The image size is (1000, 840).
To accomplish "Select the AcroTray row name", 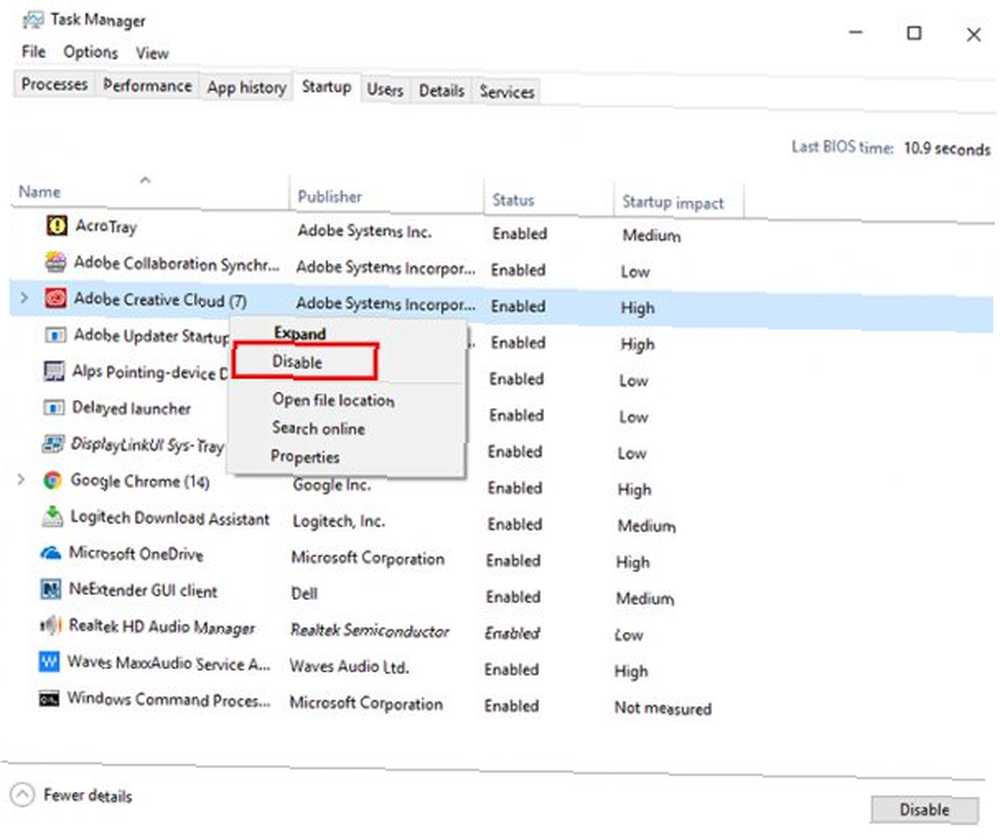I will [x=106, y=226].
